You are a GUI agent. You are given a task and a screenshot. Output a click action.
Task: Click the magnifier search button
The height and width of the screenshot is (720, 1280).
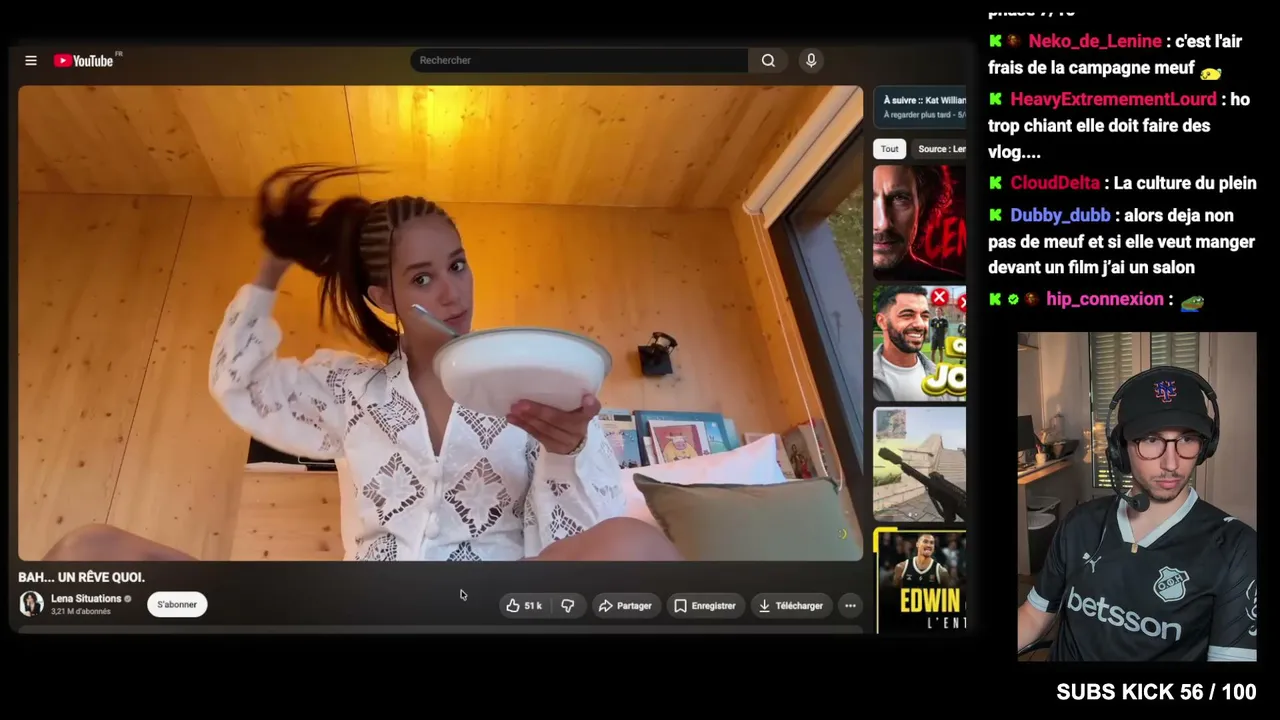768,61
